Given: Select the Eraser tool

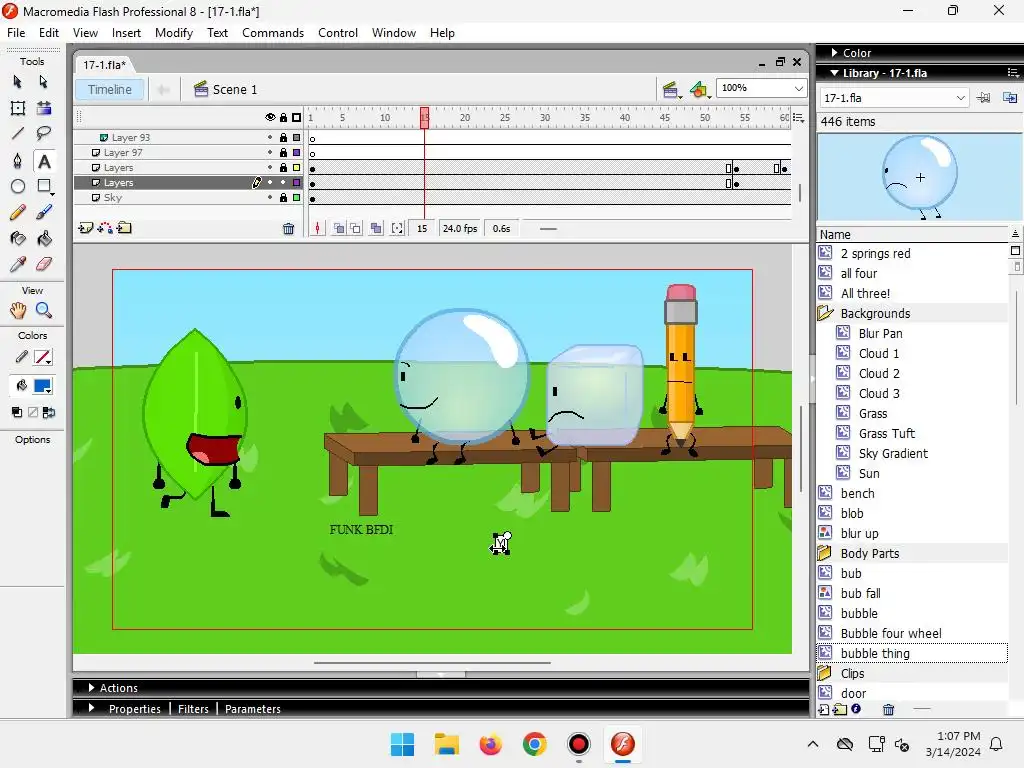Looking at the screenshot, I should pos(44,264).
